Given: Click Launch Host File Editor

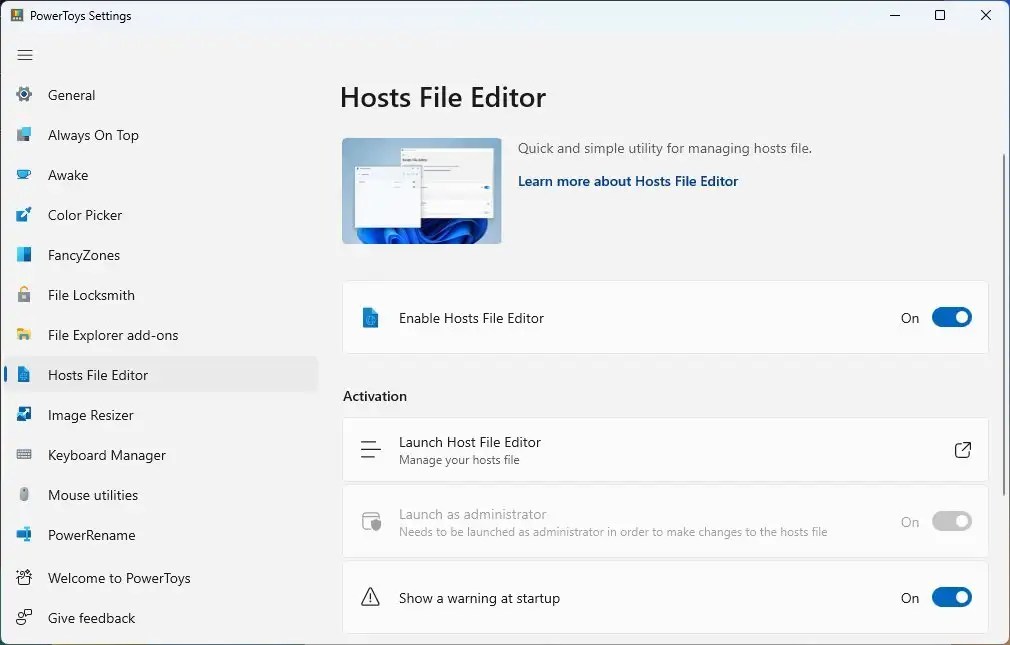Looking at the screenshot, I should pos(470,442).
